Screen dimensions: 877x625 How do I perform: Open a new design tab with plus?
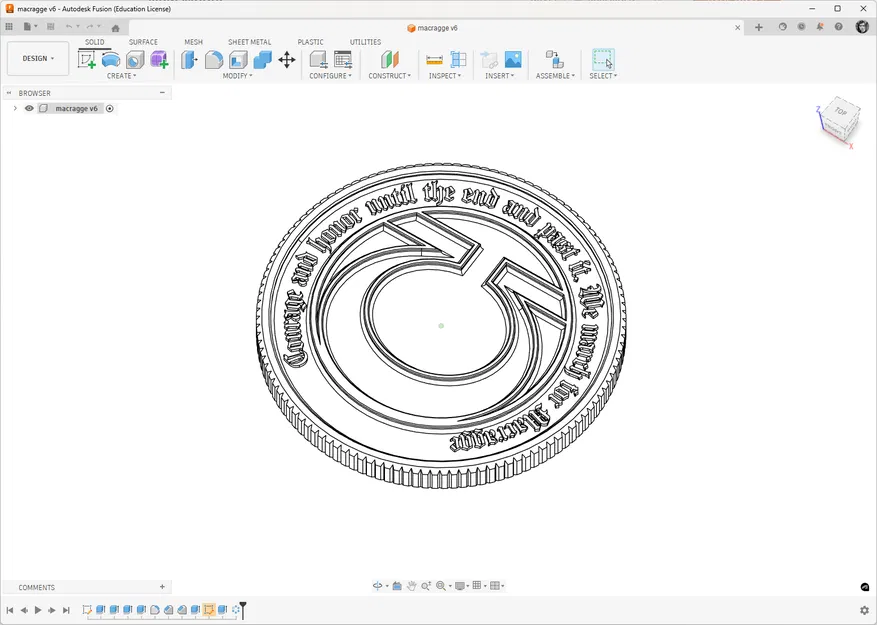(x=758, y=27)
